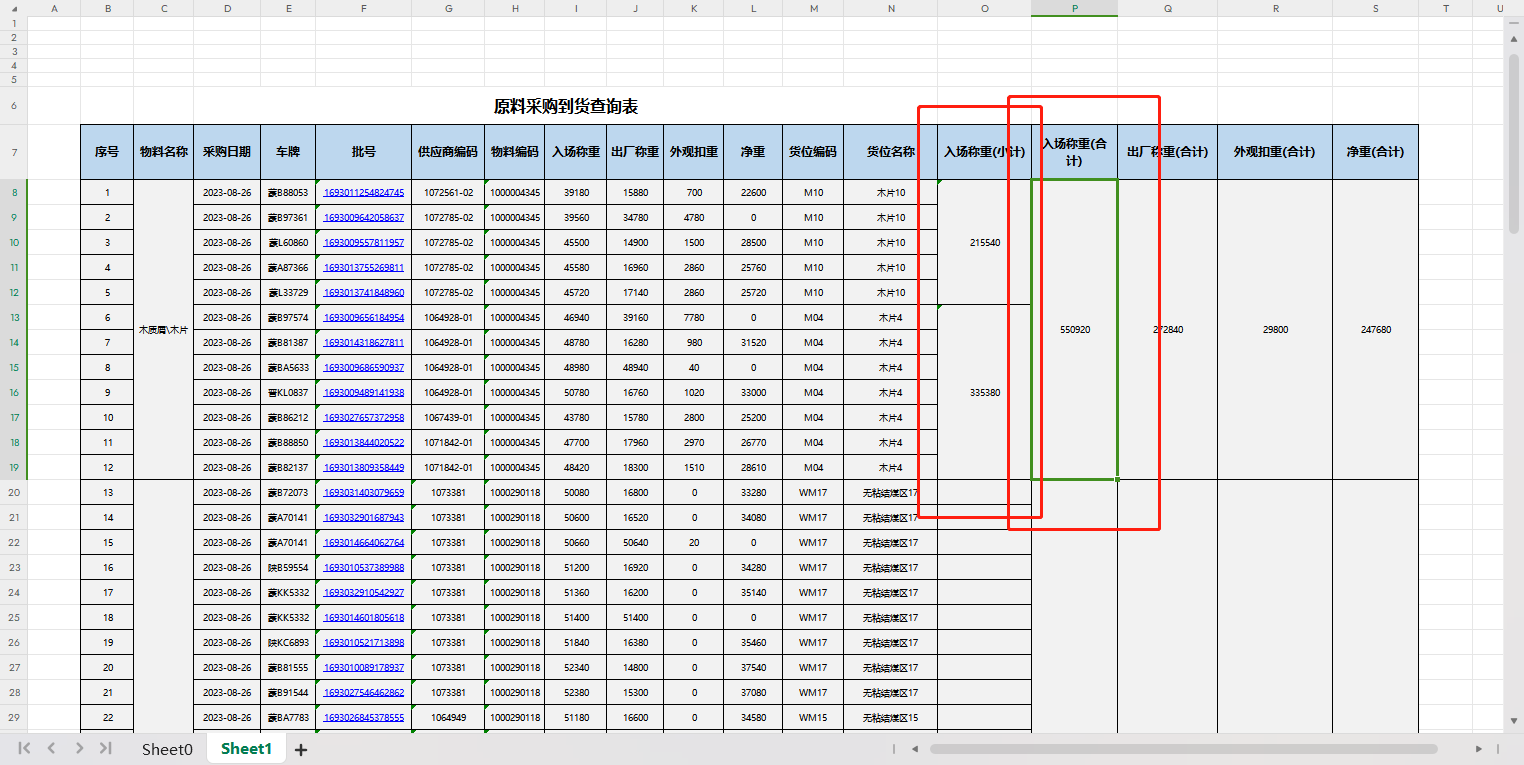Screen dimensions: 1524x765
Task: Select row 20 header
Action: tap(14, 492)
